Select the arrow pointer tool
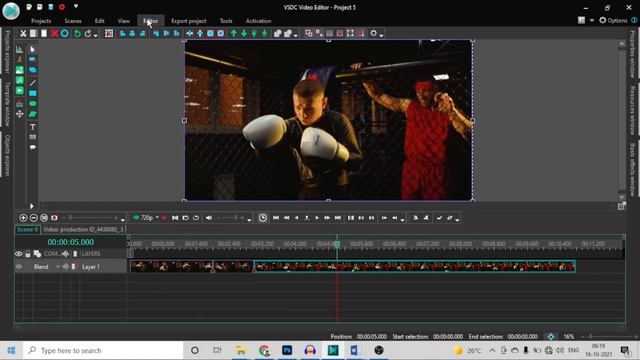This screenshot has height=360, width=640. click(x=33, y=49)
